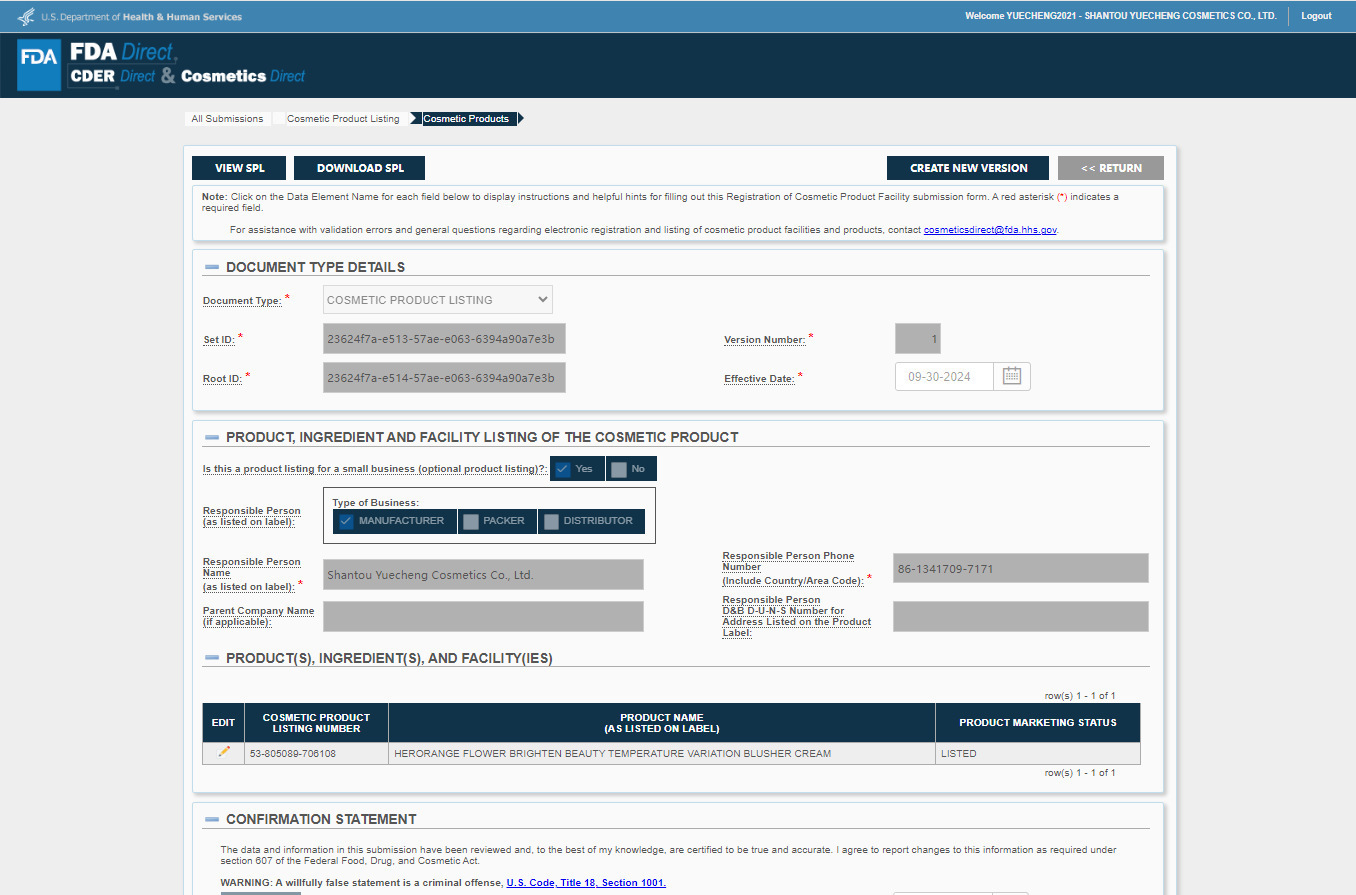Select the Cosmetic Products breadcrumb
This screenshot has height=895, width=1356.
[466, 119]
